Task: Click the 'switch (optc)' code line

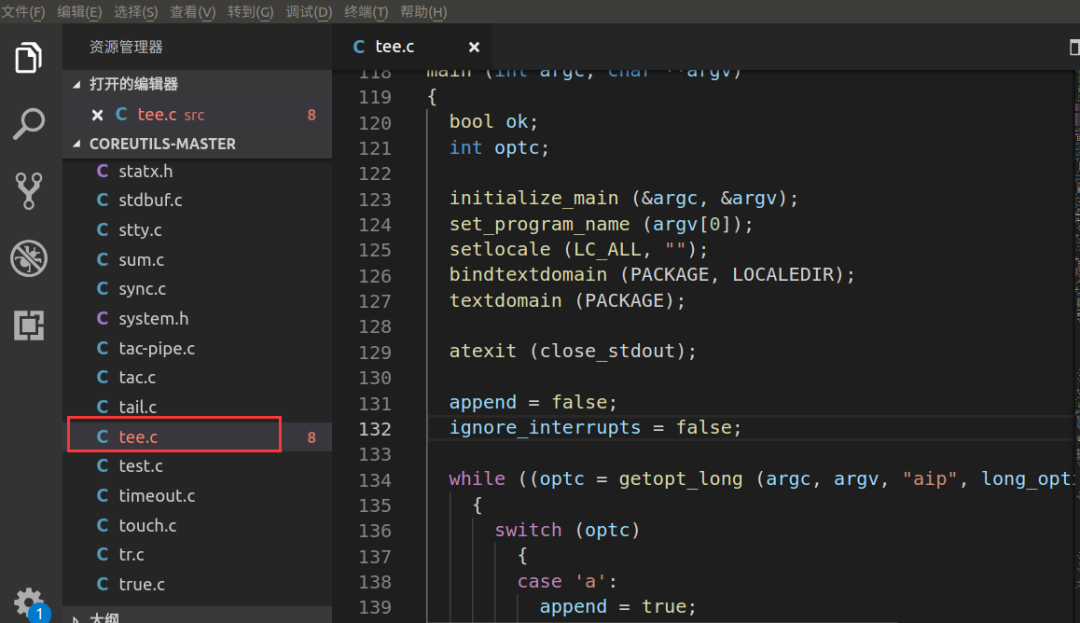Action: coord(567,530)
